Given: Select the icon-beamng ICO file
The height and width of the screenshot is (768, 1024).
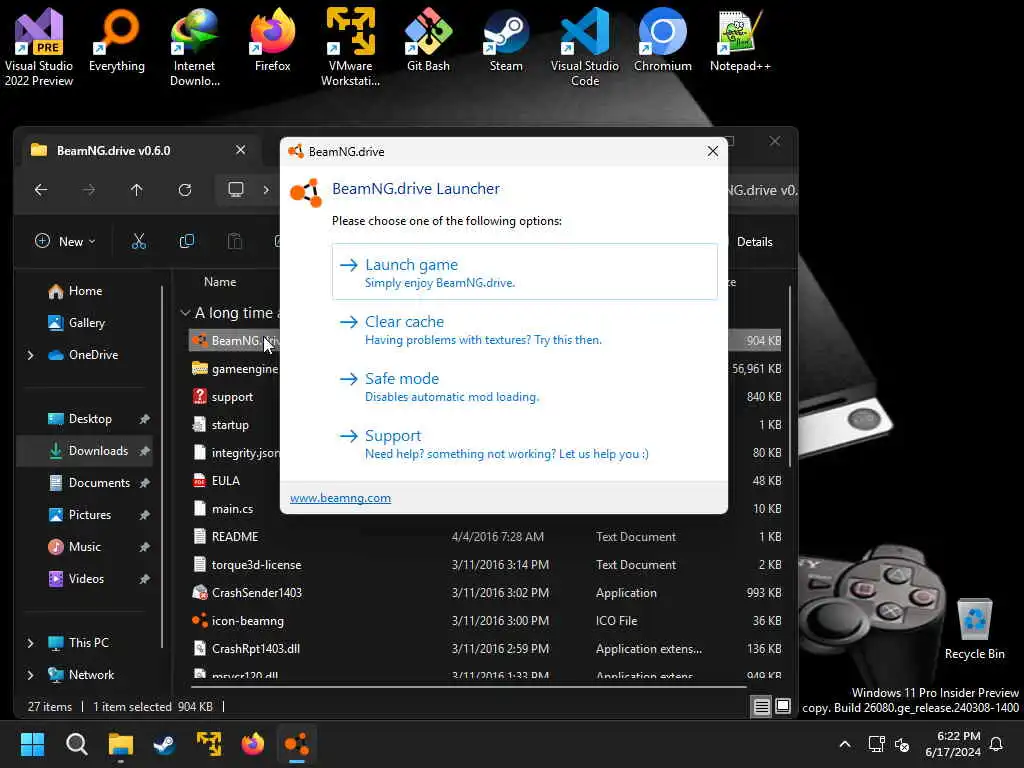Looking at the screenshot, I should coord(487,621).
